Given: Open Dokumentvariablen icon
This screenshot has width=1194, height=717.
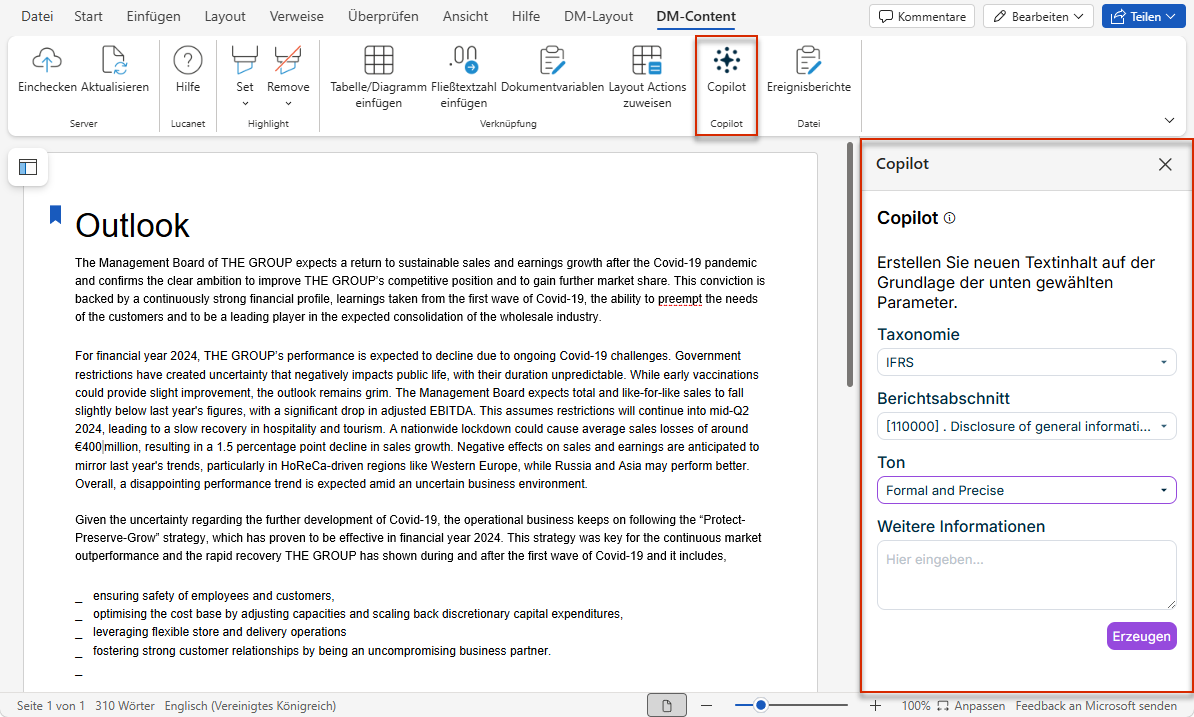Looking at the screenshot, I should [552, 59].
